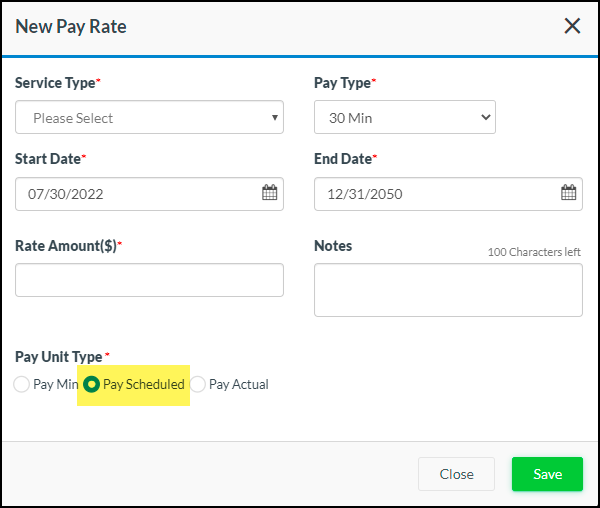Click the 100 Characters left counter
This screenshot has height=508, width=600.
(x=534, y=252)
